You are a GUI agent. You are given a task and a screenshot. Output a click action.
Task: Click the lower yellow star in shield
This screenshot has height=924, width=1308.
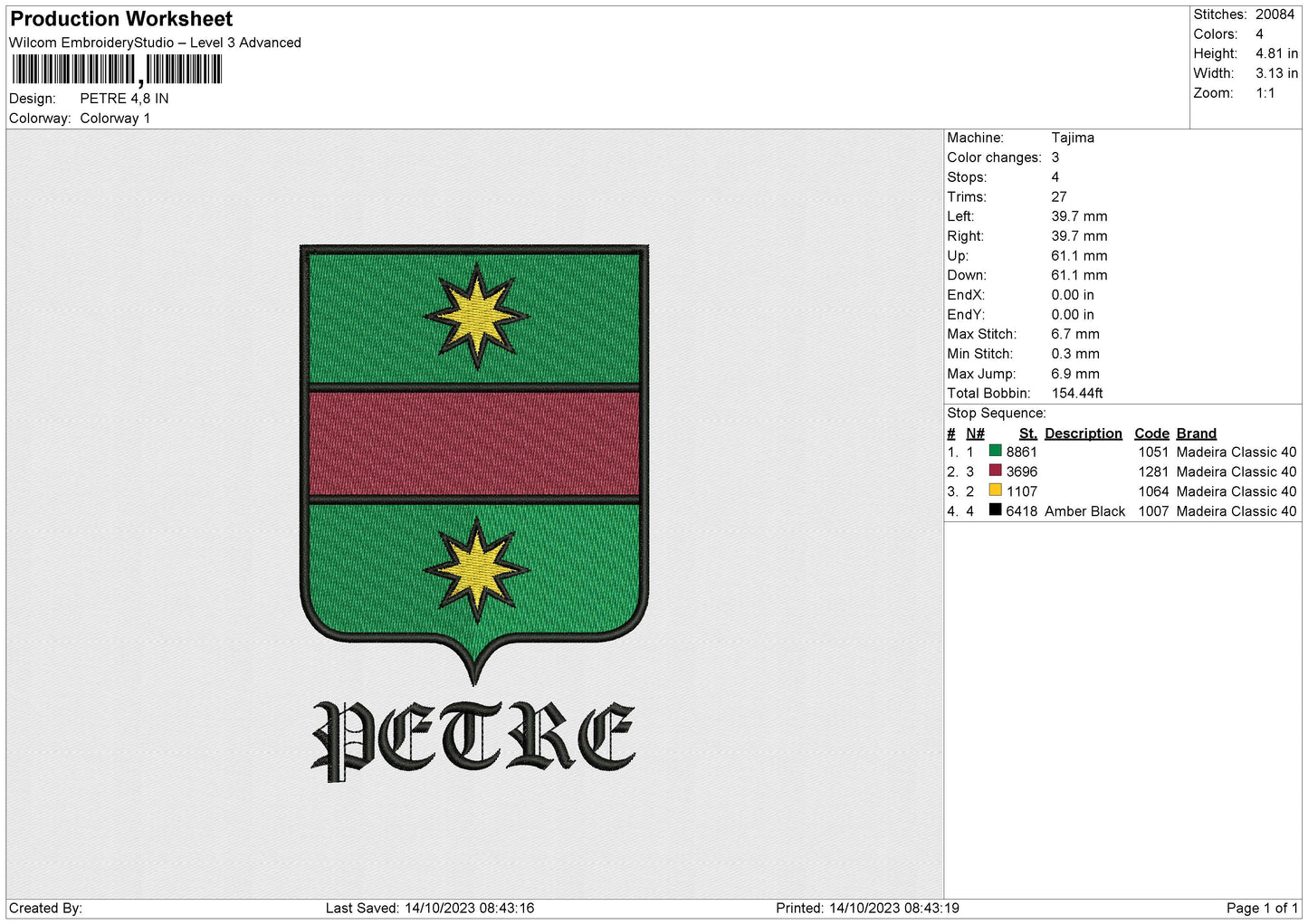click(x=476, y=570)
